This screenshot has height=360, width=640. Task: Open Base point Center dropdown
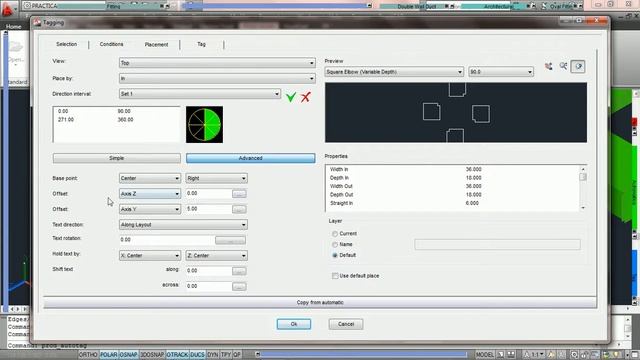tap(149, 178)
